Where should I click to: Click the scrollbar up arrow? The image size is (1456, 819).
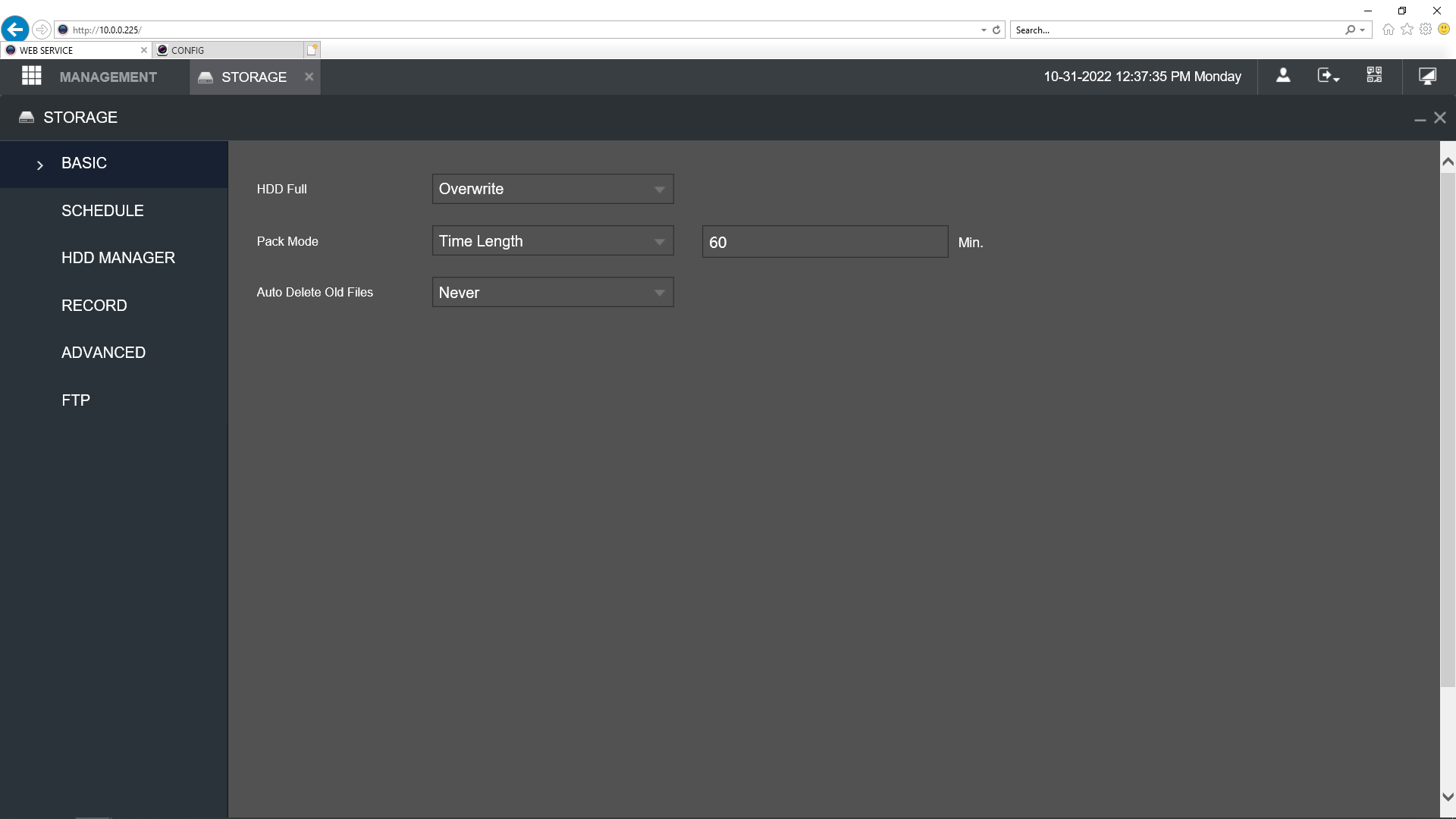pos(1448,162)
